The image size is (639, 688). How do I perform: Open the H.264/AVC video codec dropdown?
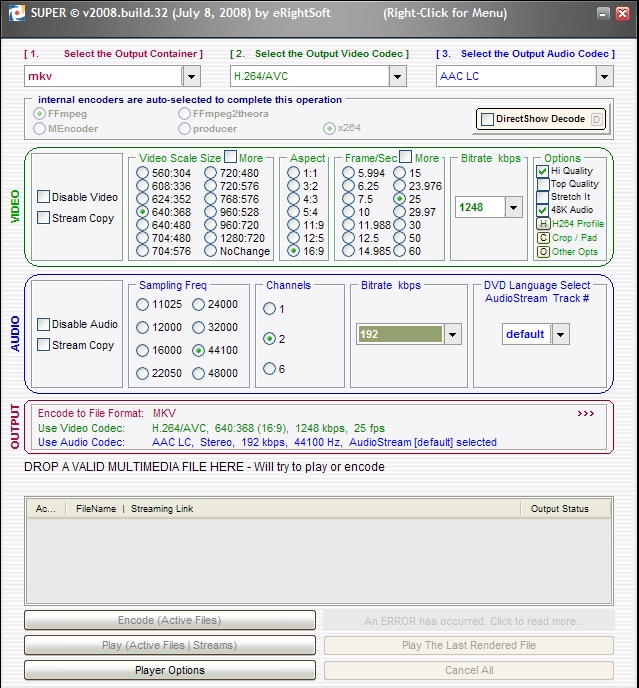coord(397,76)
